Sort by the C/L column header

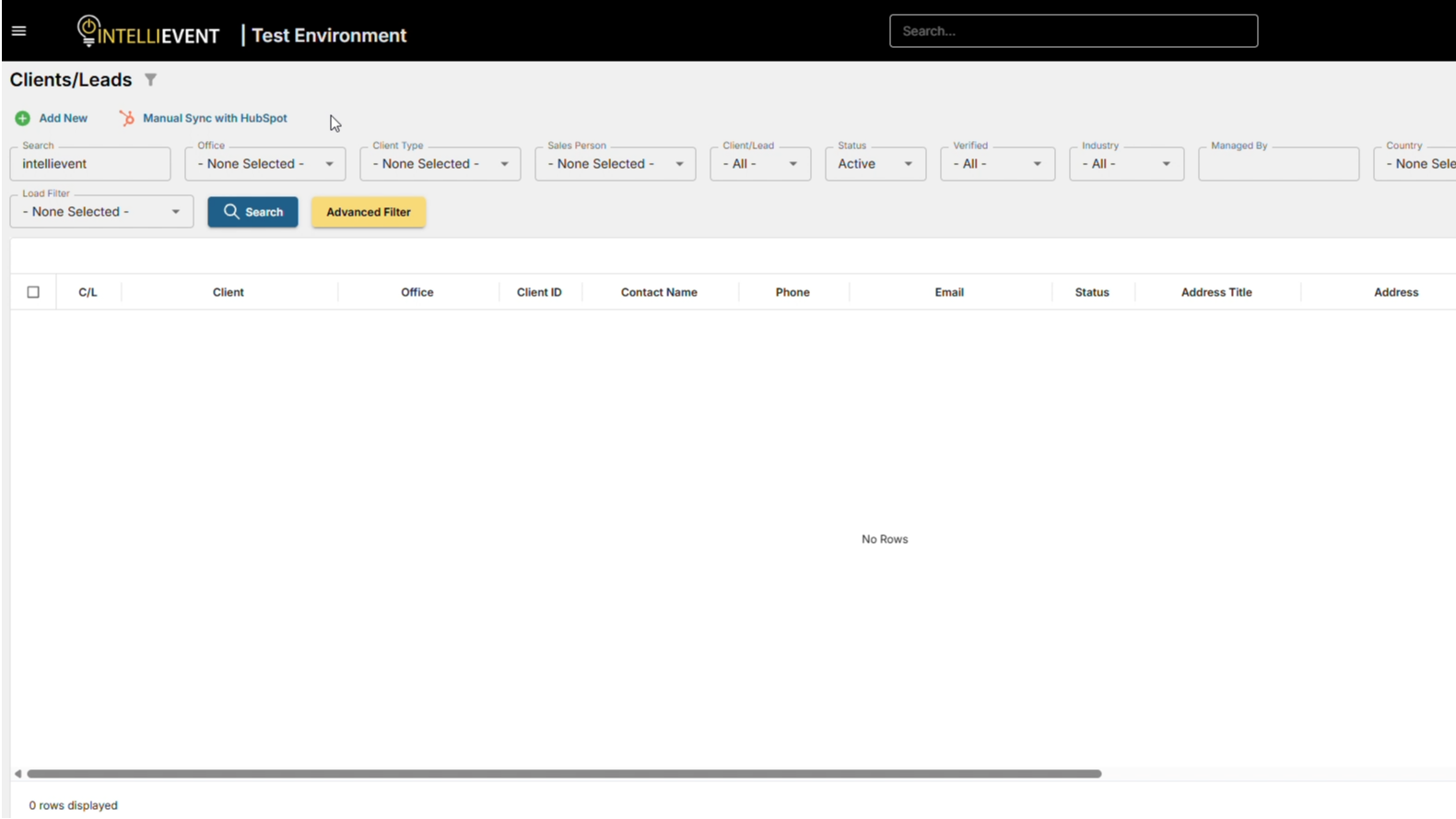pyautogui.click(x=88, y=292)
